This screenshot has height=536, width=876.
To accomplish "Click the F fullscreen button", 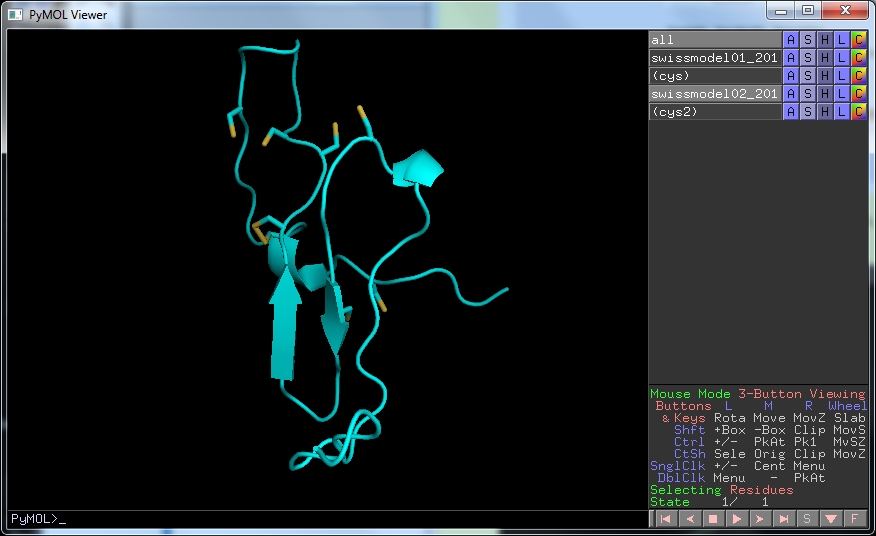I will click(855, 519).
